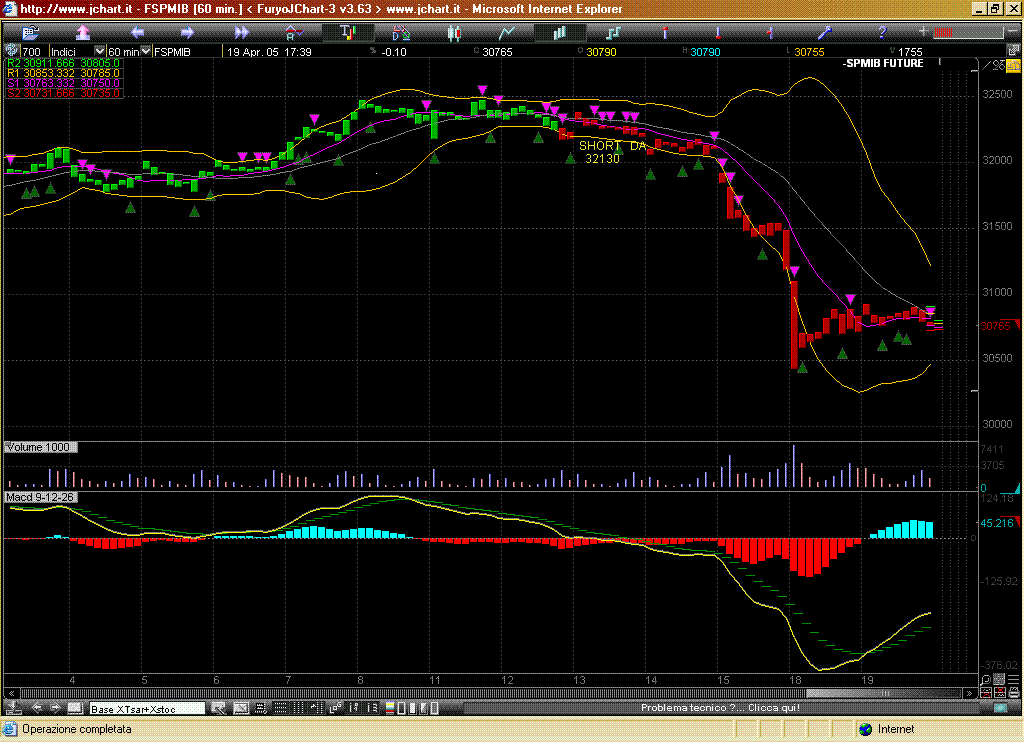Click the back arrow in top toolbar
The width and height of the screenshot is (1024, 742).
pyautogui.click(x=137, y=33)
